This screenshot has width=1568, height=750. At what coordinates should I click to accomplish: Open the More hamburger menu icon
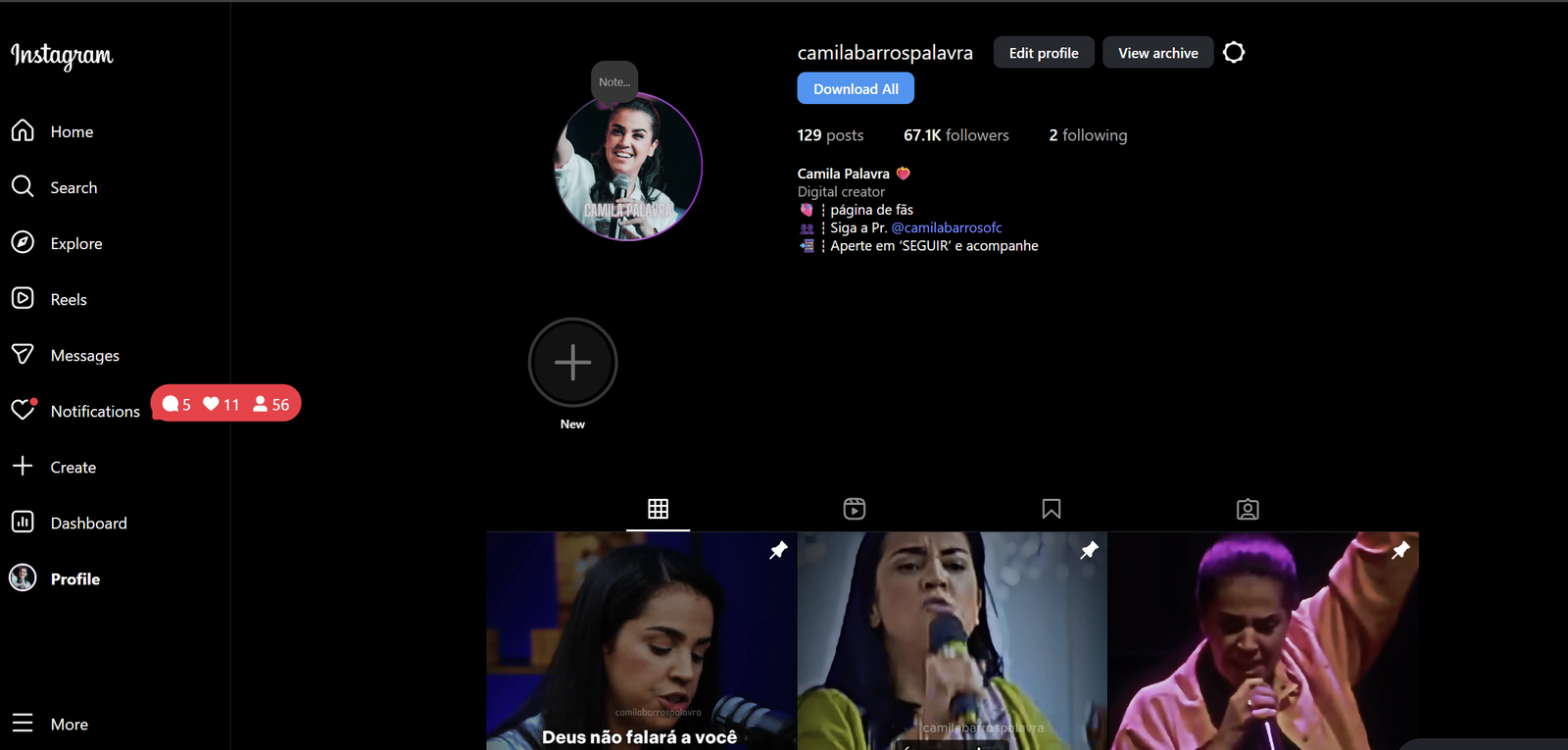(x=23, y=724)
